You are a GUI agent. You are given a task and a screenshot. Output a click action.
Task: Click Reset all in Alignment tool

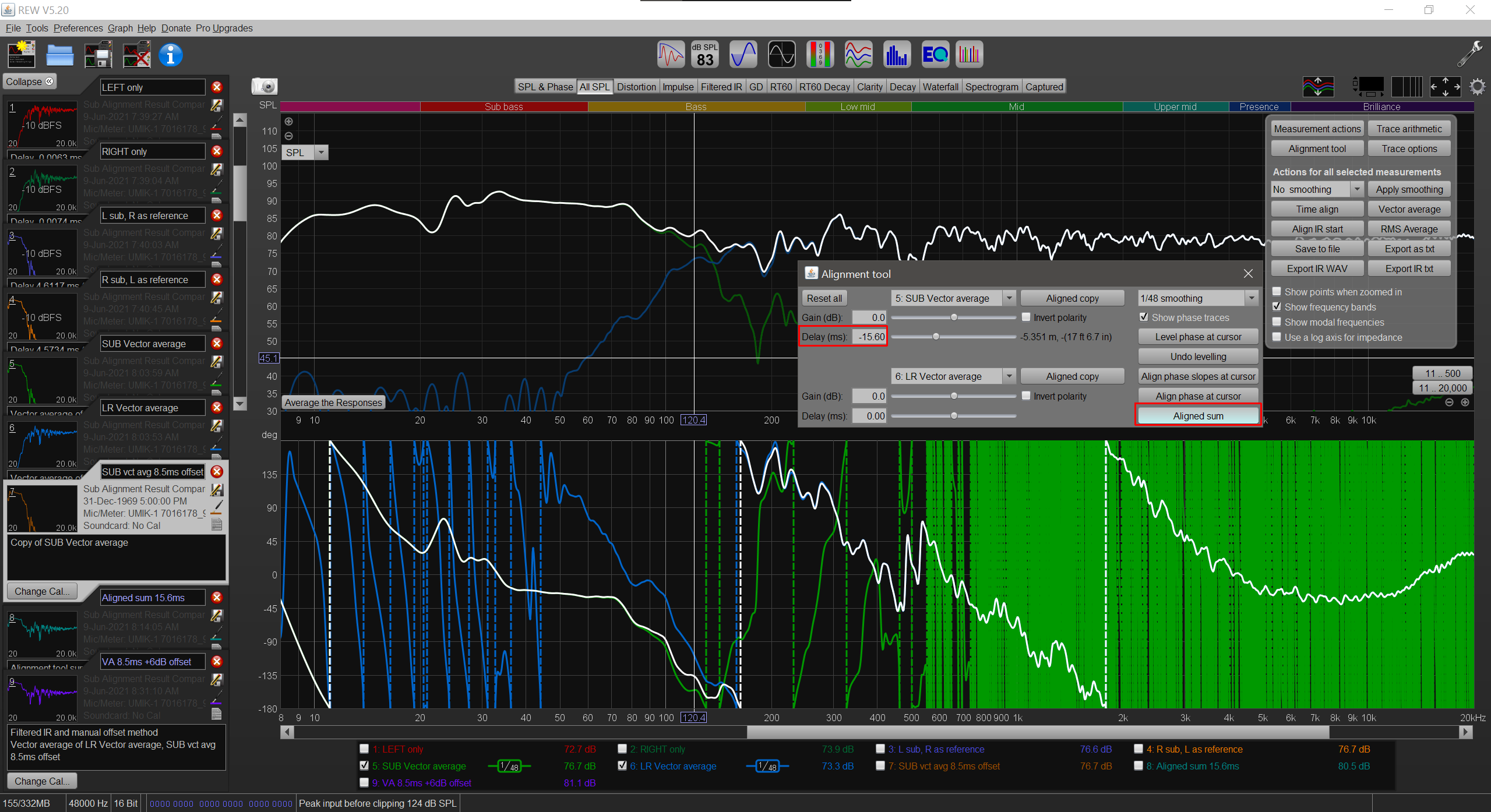click(824, 298)
